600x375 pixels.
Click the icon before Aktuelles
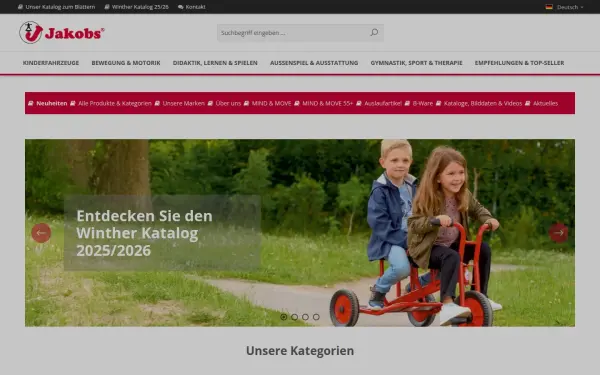pyautogui.click(x=527, y=103)
